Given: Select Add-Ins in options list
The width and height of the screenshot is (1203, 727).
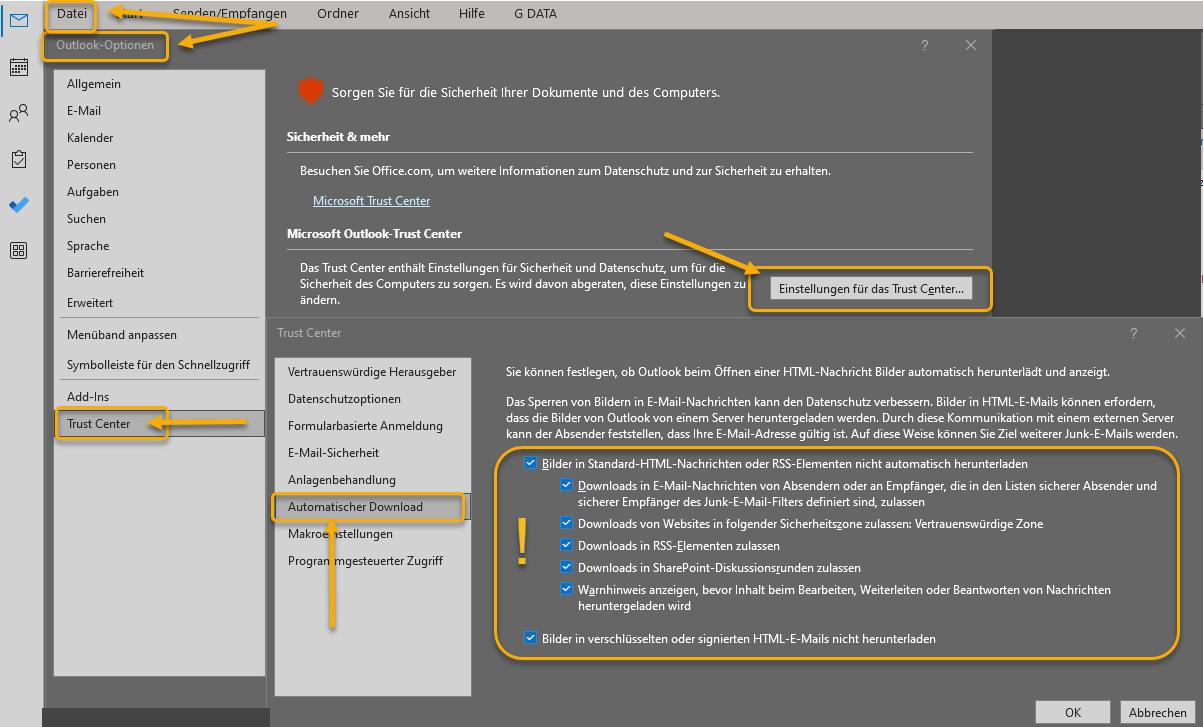Looking at the screenshot, I should point(159,397).
